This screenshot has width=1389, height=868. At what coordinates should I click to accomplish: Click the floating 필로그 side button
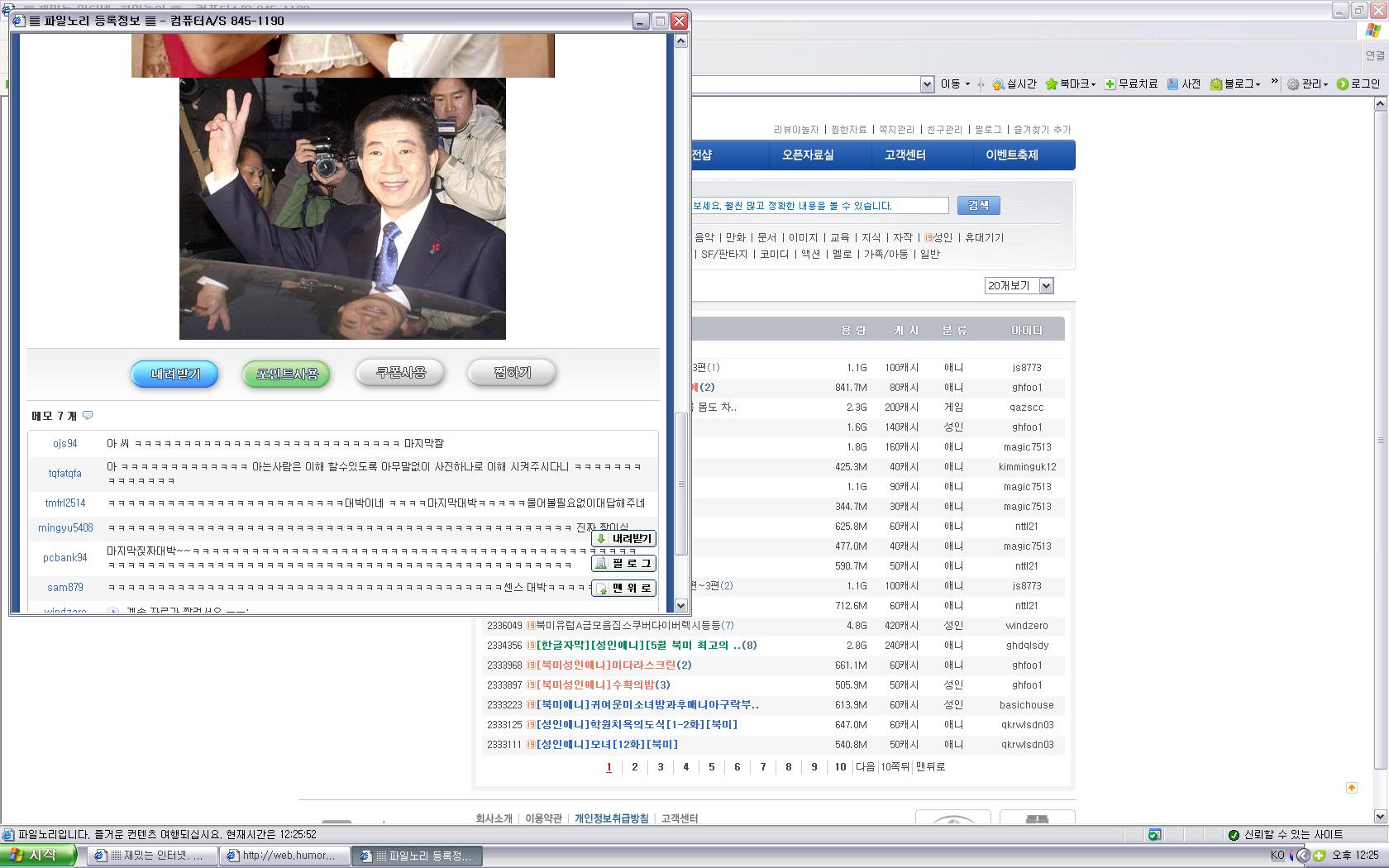click(x=624, y=564)
